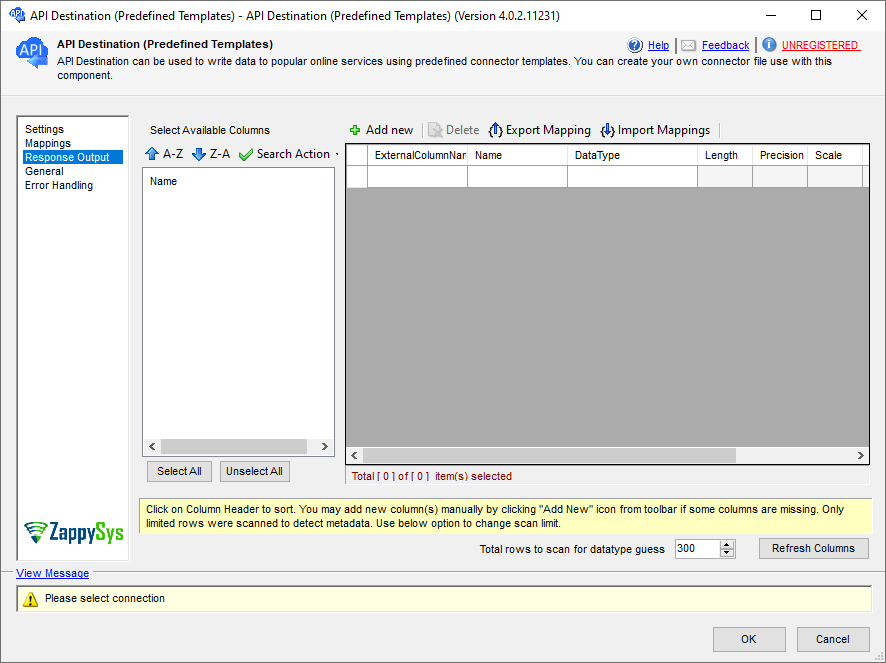Open the Help link
886x663 pixels.
coord(658,45)
